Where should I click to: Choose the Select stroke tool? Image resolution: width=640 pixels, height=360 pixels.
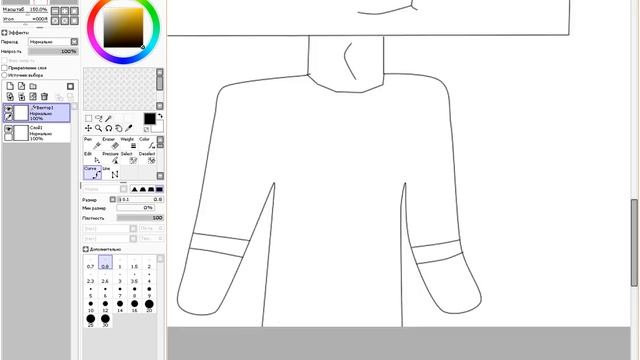click(129, 158)
